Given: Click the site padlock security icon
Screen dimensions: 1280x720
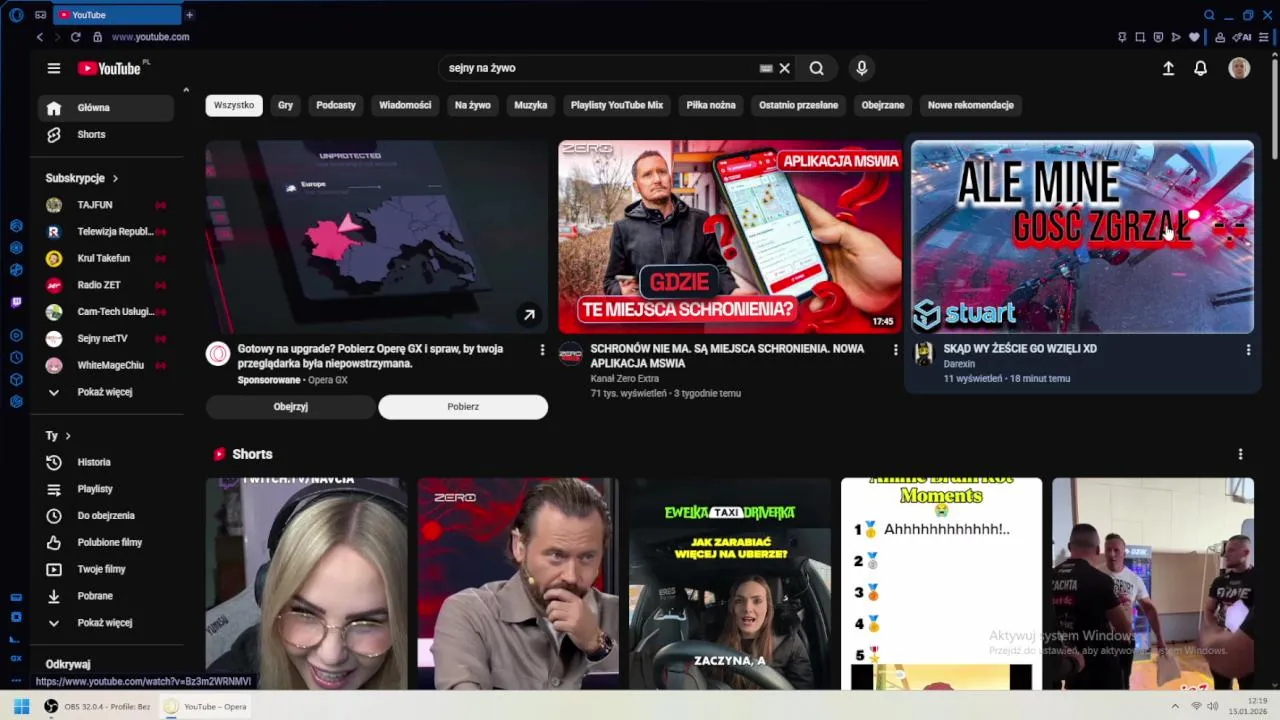Looking at the screenshot, I should (x=97, y=37).
